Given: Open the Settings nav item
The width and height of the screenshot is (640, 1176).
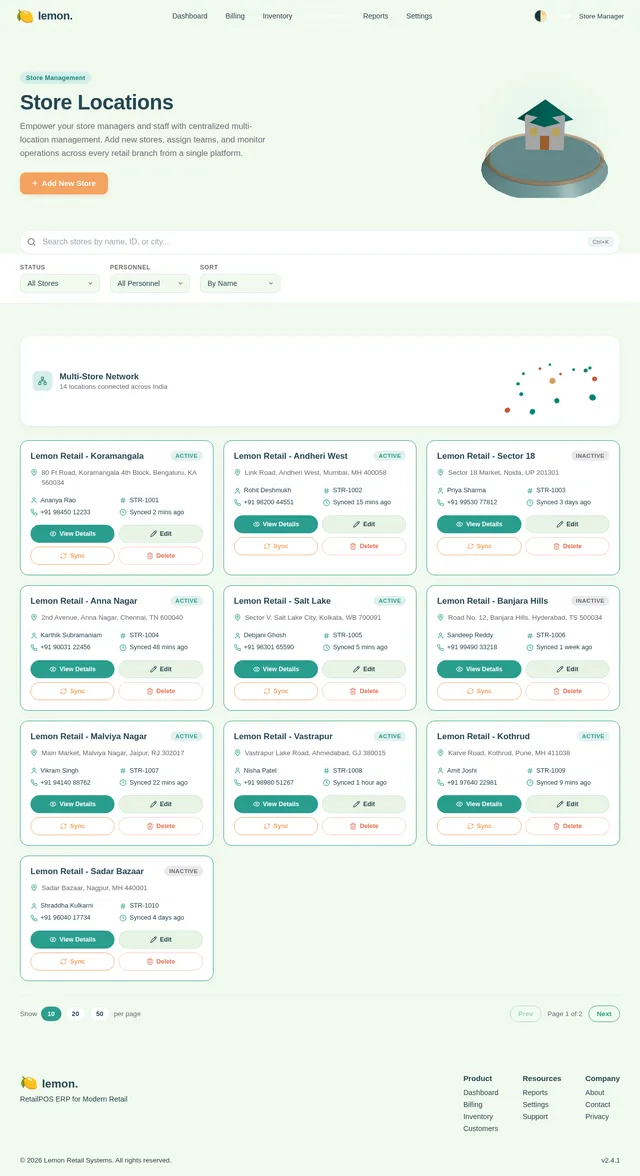Looking at the screenshot, I should coord(419,16).
